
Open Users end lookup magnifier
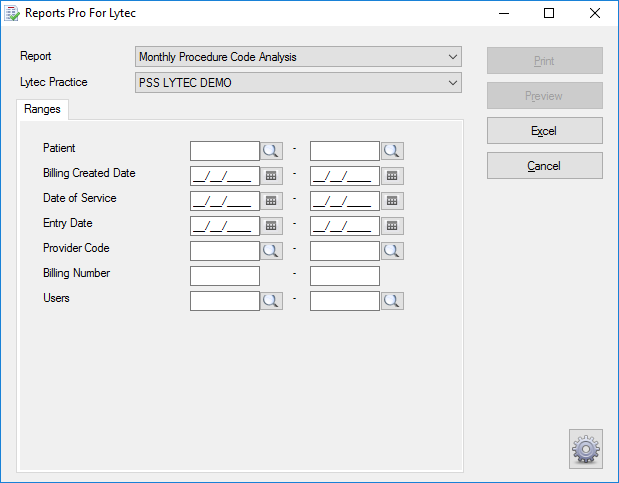392,301
